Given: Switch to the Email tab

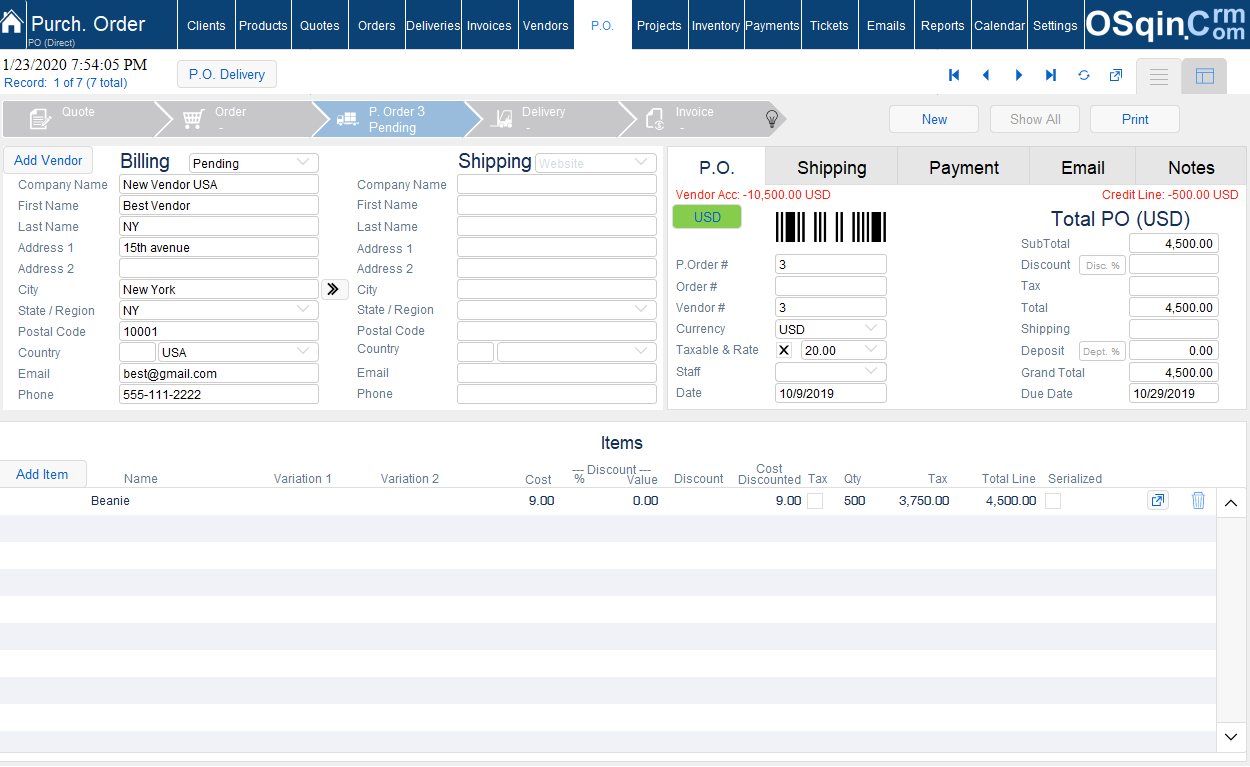Looking at the screenshot, I should tap(1083, 167).
